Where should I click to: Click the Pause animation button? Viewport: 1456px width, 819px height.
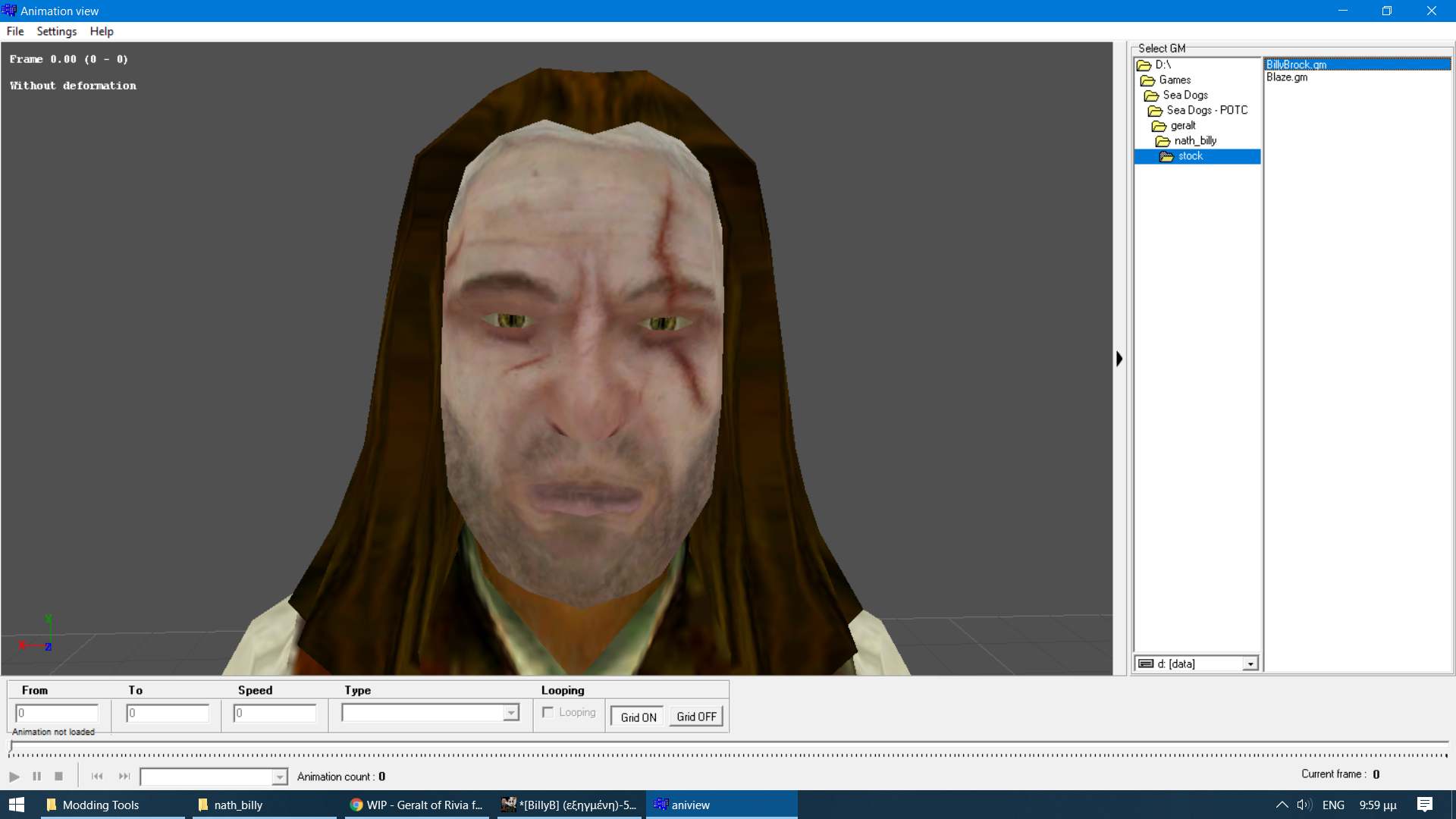click(x=36, y=777)
